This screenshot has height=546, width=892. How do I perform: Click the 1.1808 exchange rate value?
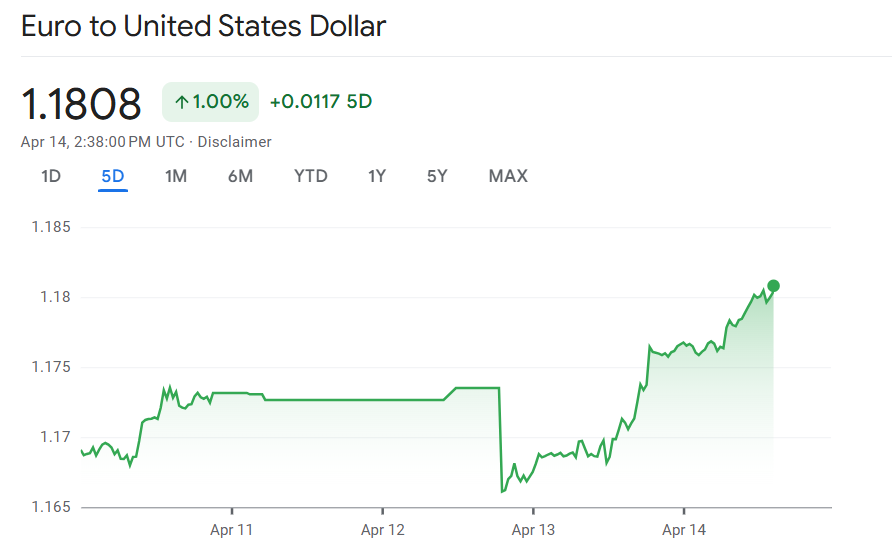82,103
